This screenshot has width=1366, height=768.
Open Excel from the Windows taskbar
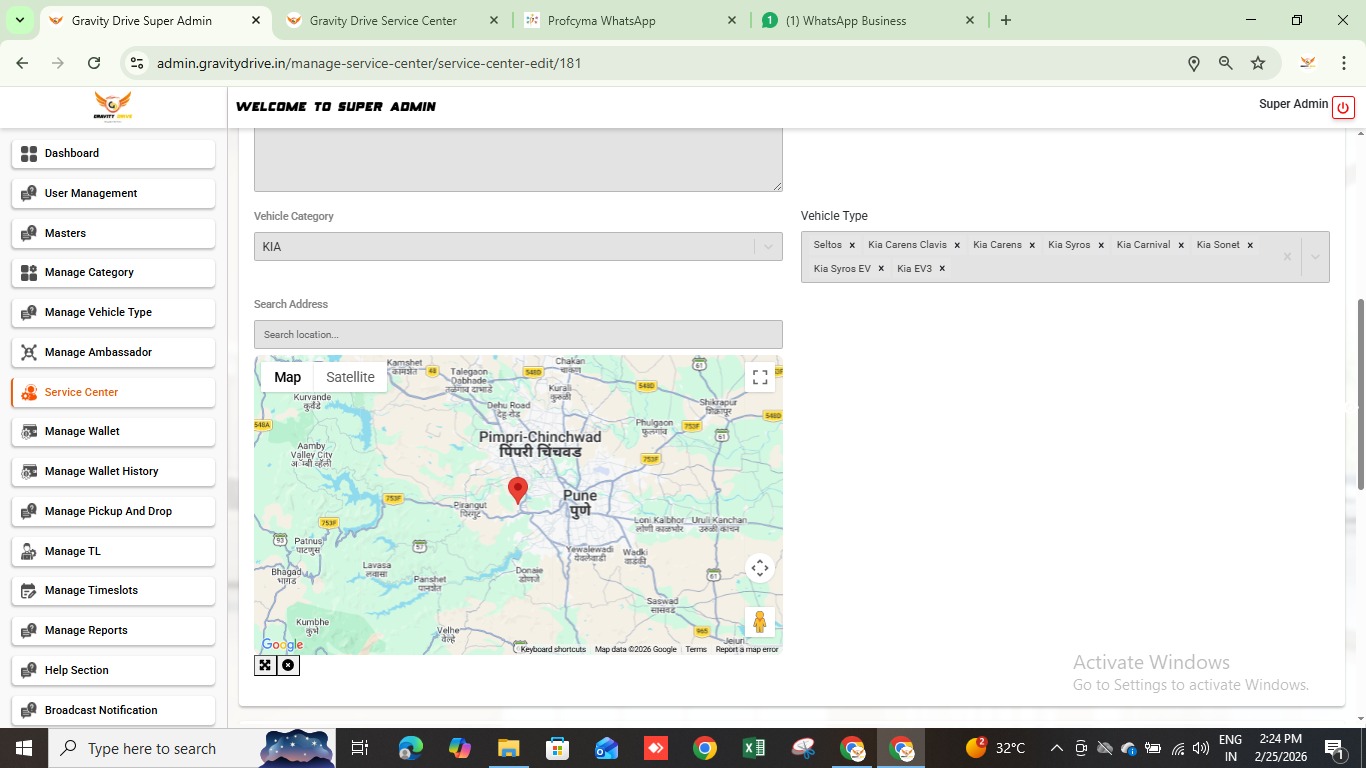pyautogui.click(x=754, y=748)
